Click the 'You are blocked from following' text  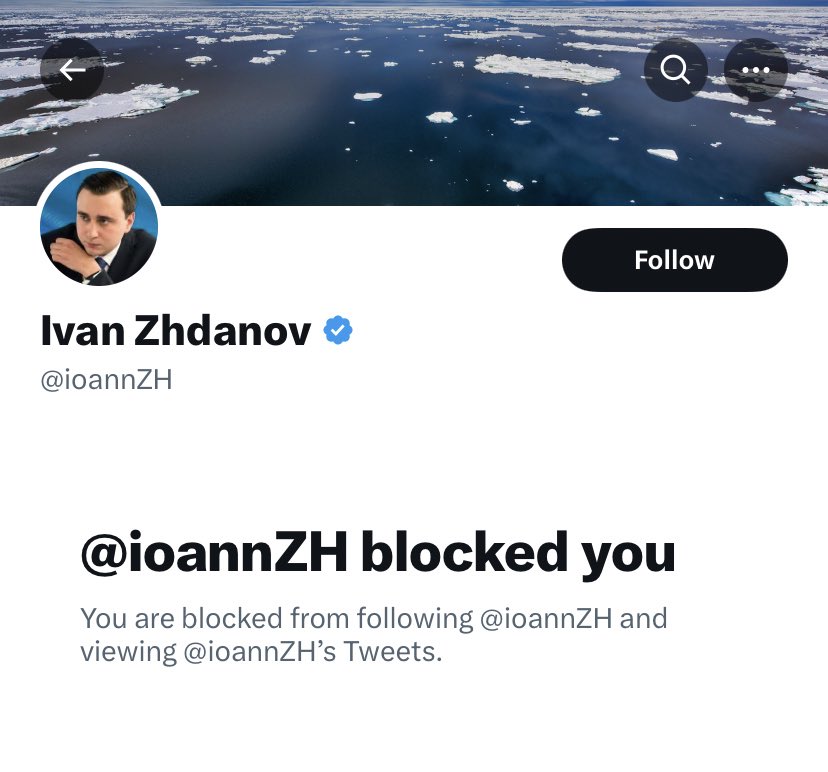[x=277, y=618]
